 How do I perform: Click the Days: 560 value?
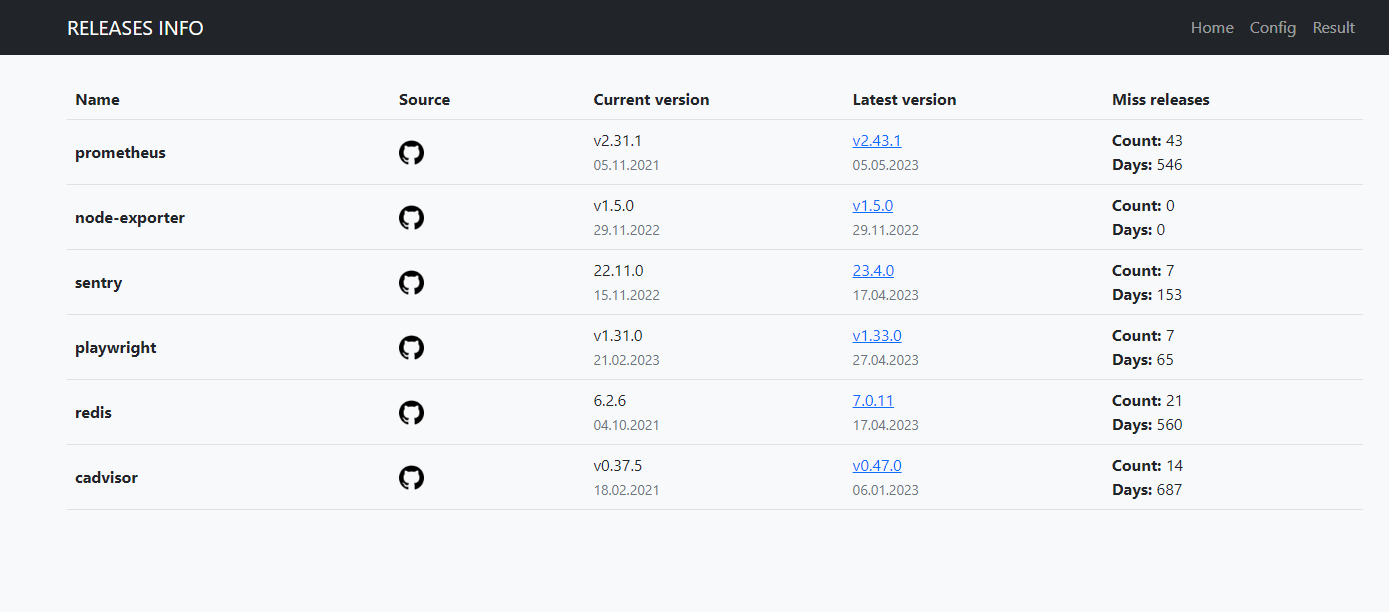click(1147, 425)
